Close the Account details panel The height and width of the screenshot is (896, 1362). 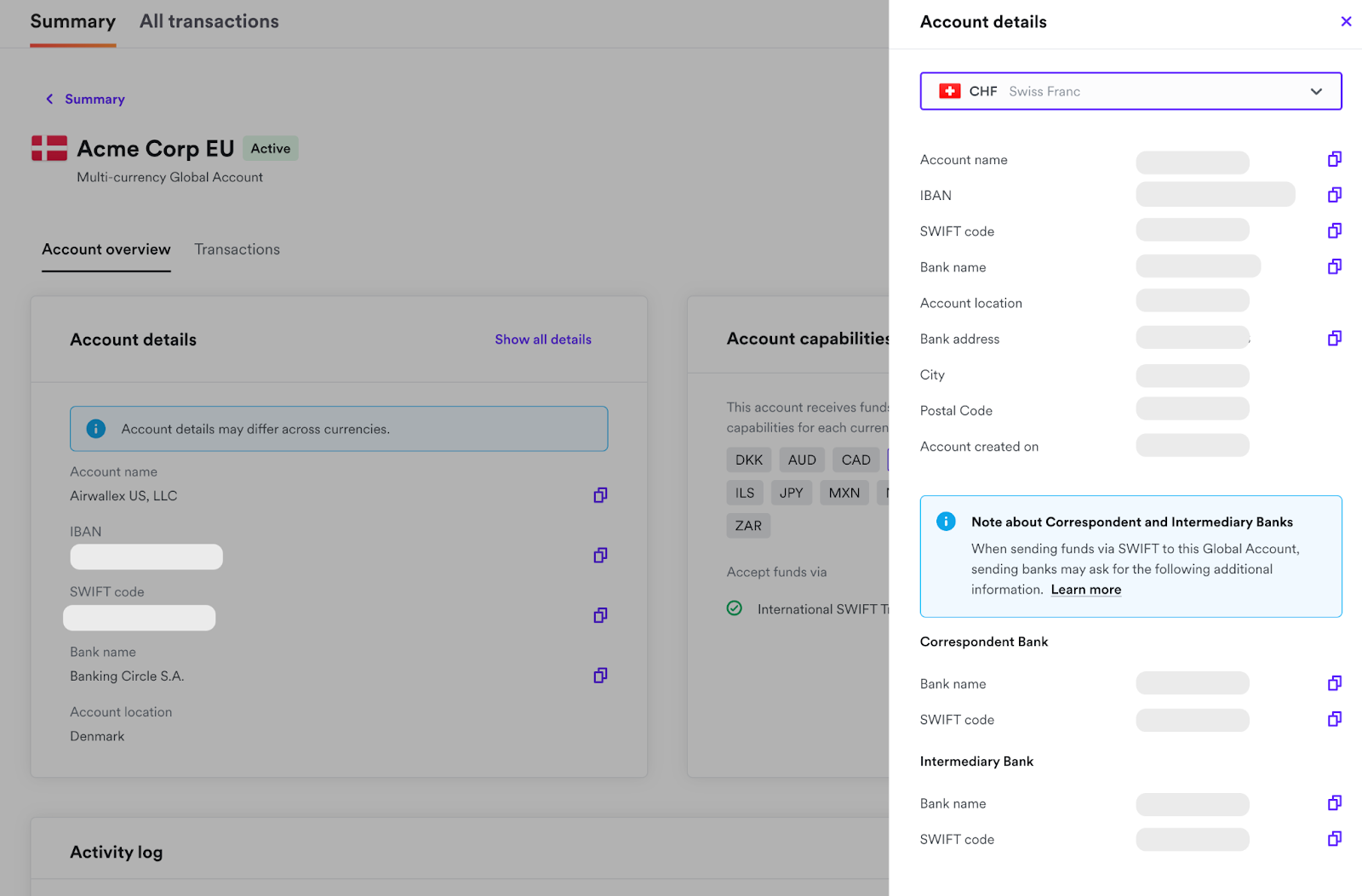[1346, 21]
